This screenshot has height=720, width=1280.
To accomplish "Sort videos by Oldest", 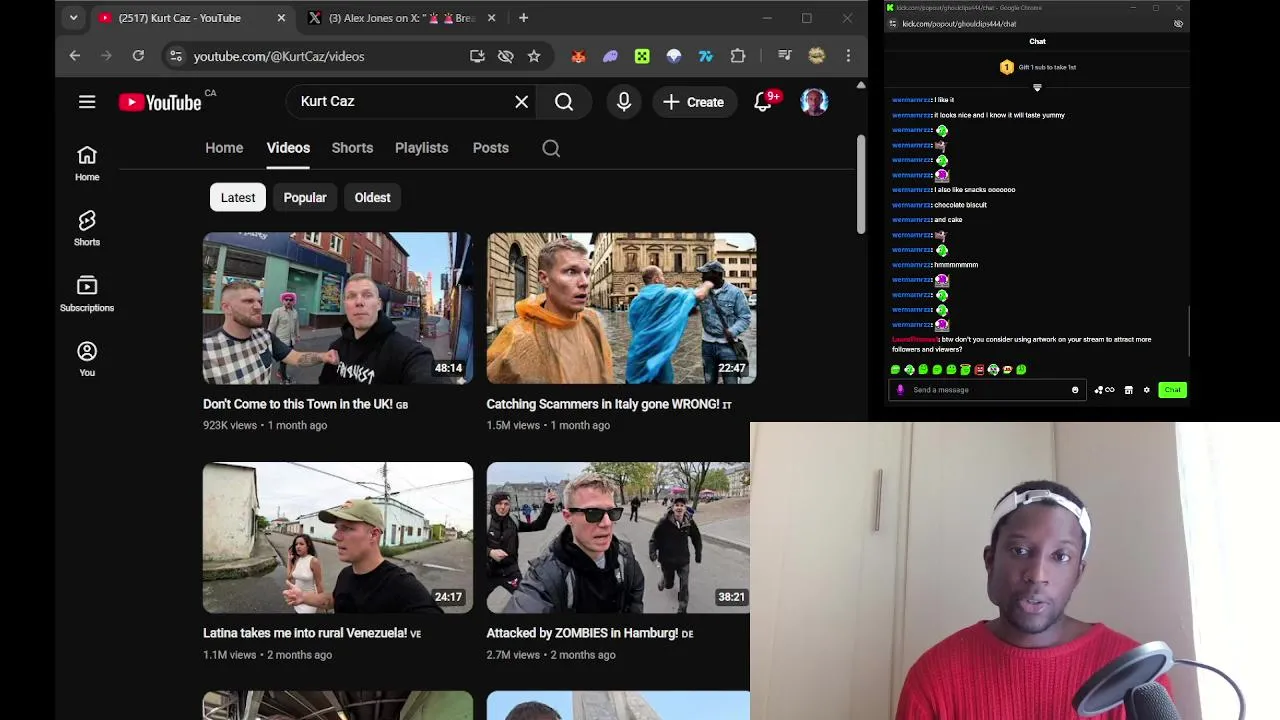I will tap(372, 197).
